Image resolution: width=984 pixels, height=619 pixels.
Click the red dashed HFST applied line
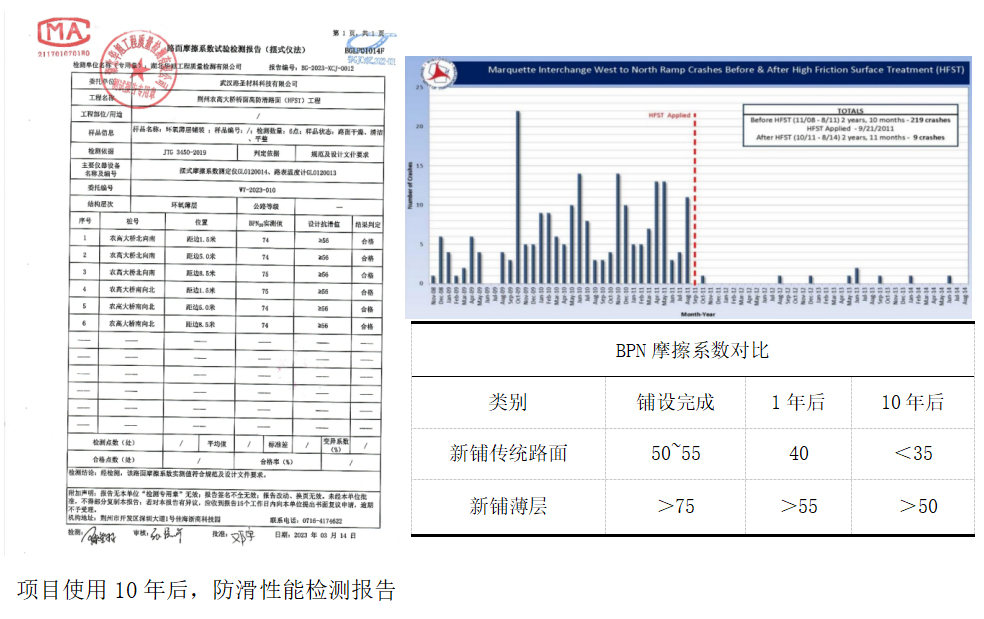pos(695,198)
